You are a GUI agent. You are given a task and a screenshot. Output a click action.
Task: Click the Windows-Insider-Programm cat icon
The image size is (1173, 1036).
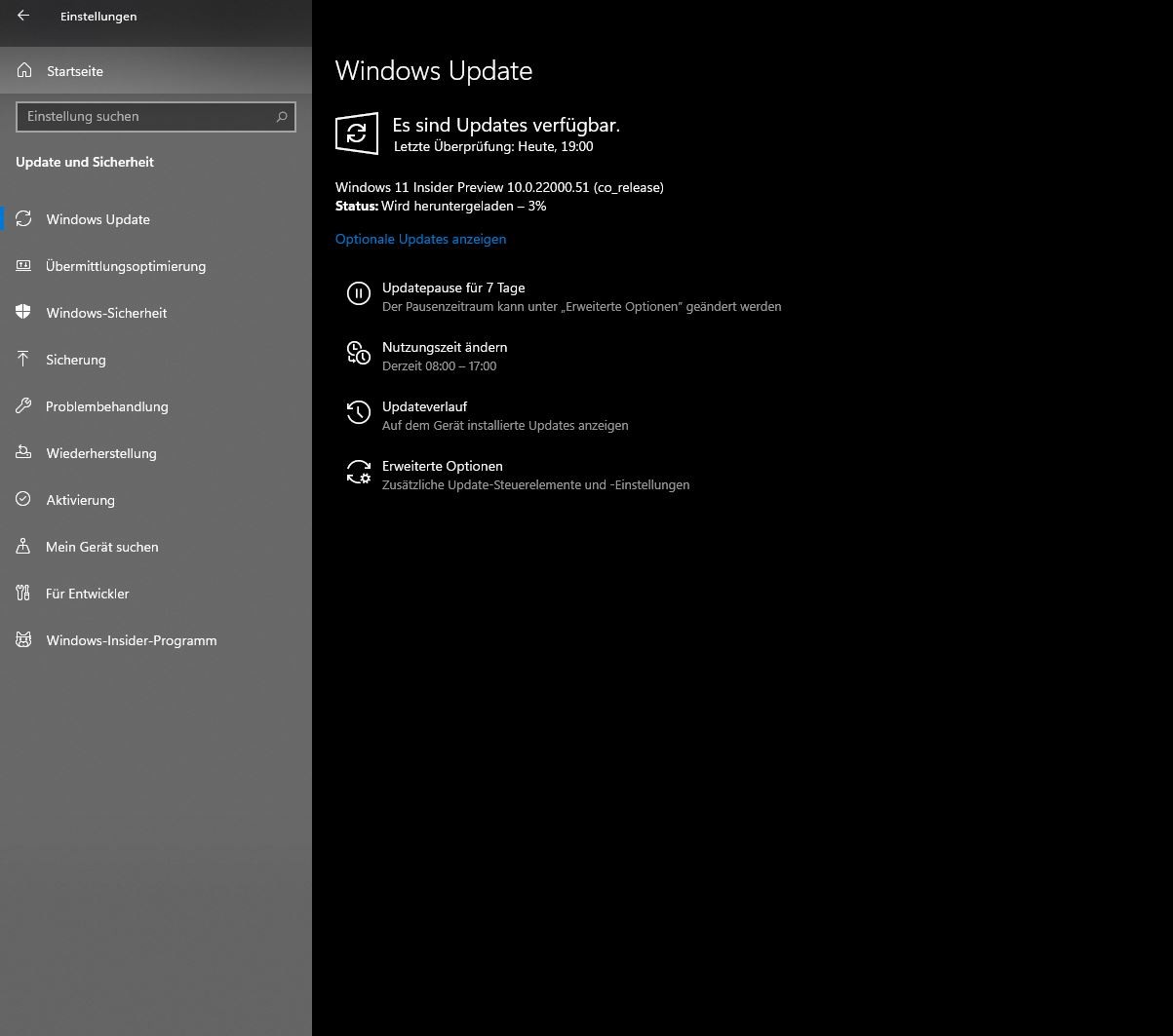coord(24,640)
